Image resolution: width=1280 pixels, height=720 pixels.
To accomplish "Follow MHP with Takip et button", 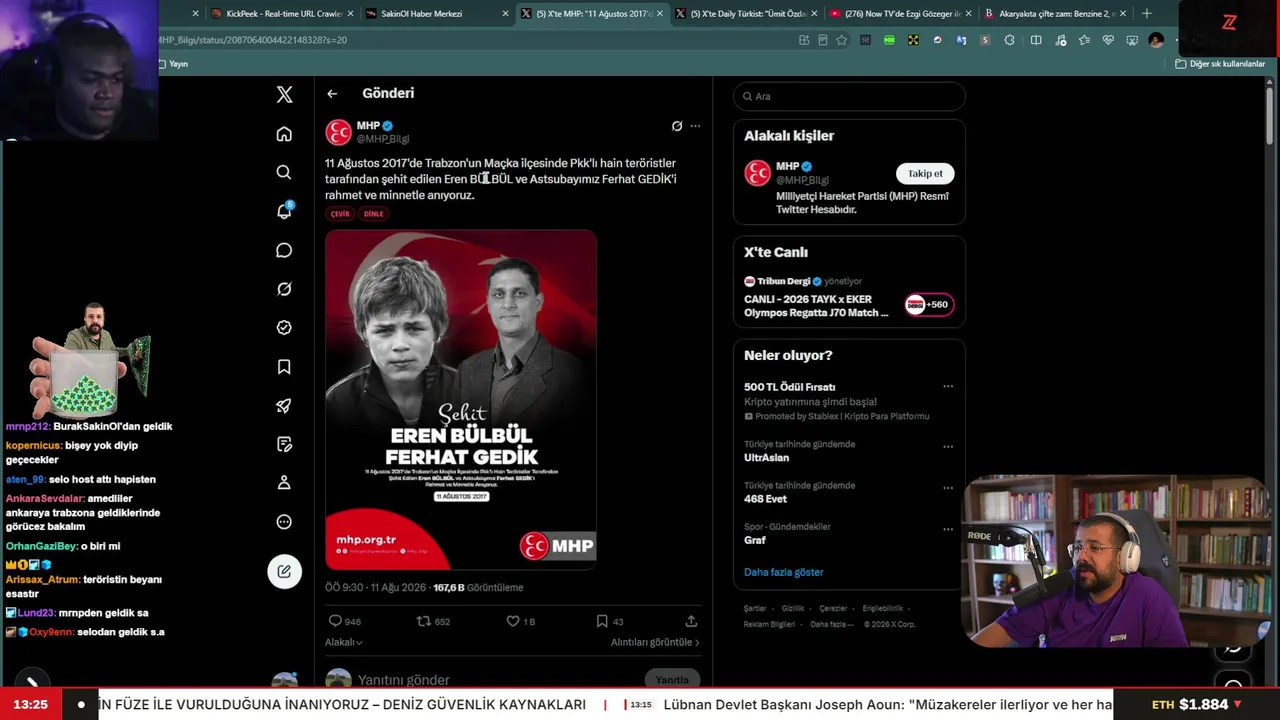I will coord(925,173).
